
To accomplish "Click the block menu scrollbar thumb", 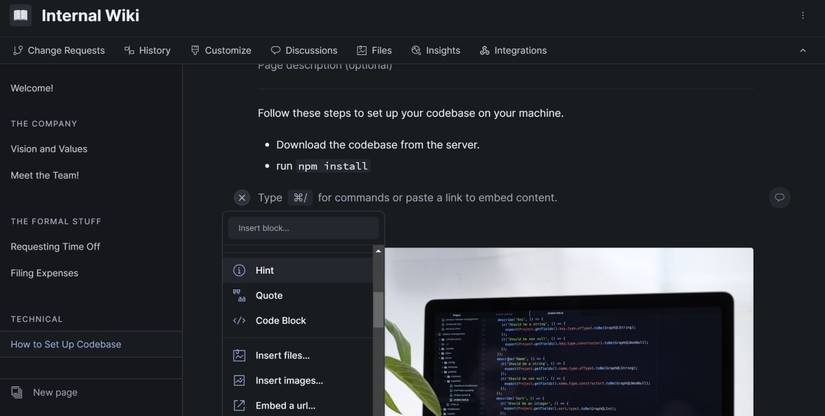I will 378,310.
